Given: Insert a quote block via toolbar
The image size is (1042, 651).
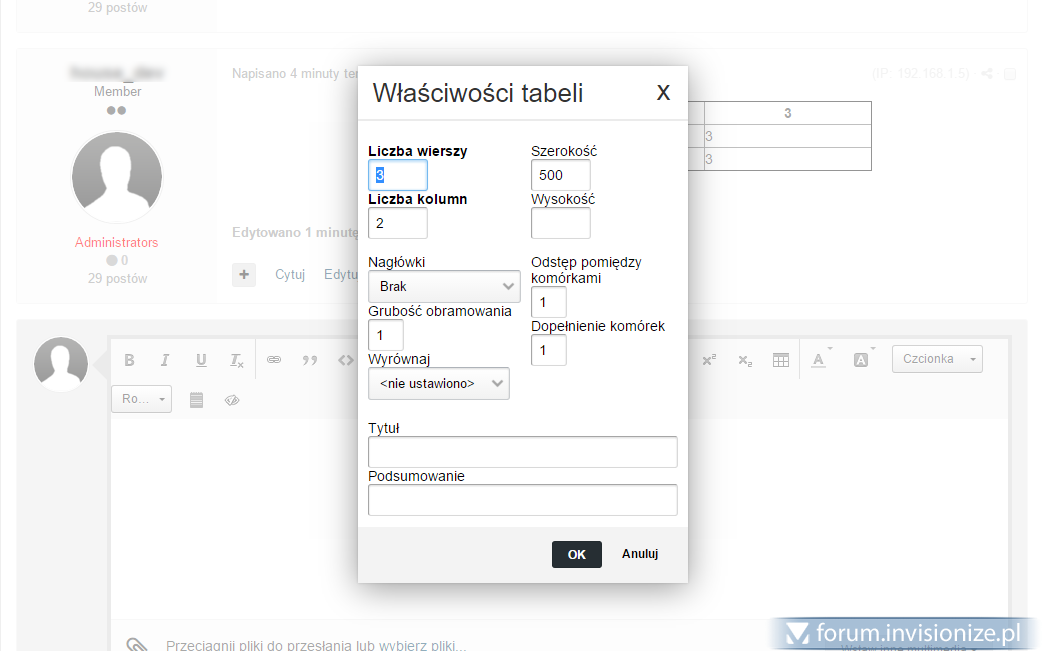Looking at the screenshot, I should 310,360.
